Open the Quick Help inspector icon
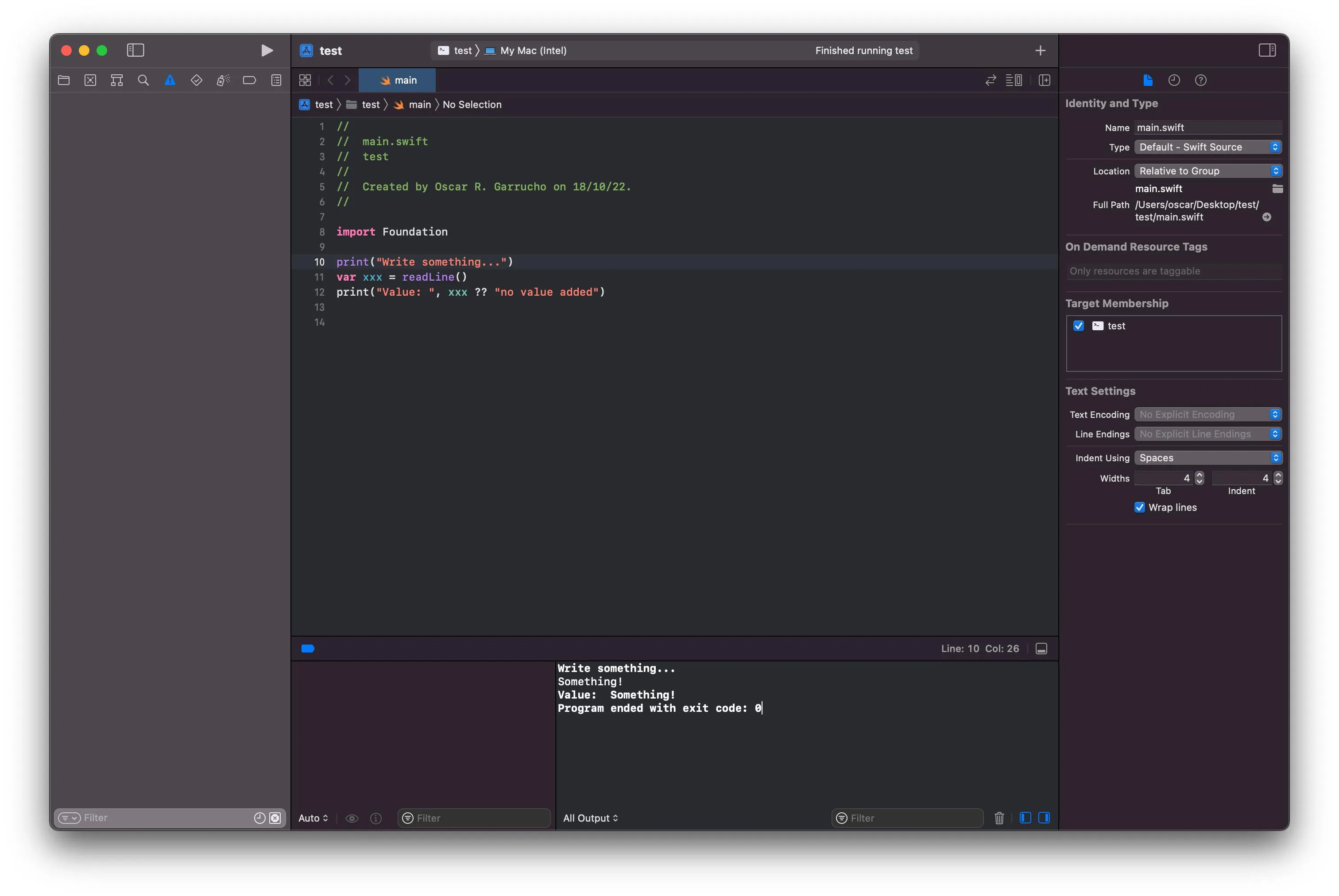The image size is (1339, 896). pyautogui.click(x=1200, y=81)
